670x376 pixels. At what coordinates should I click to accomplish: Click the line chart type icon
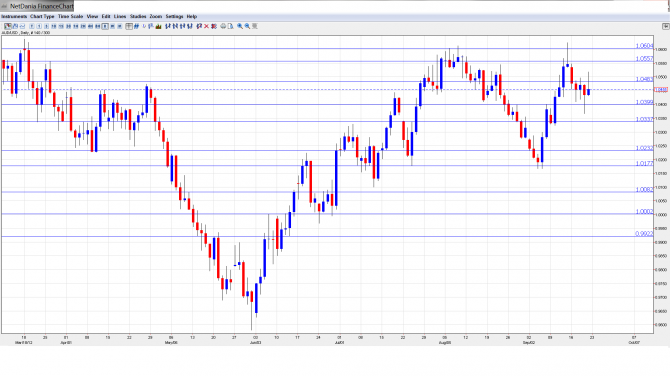point(22,26)
